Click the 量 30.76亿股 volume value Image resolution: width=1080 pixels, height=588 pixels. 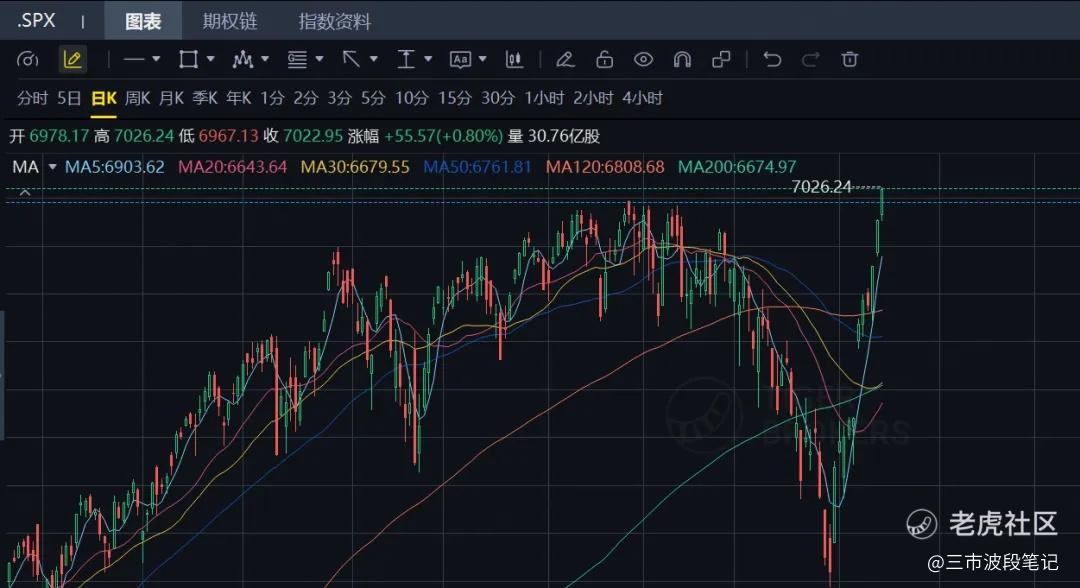(554, 136)
